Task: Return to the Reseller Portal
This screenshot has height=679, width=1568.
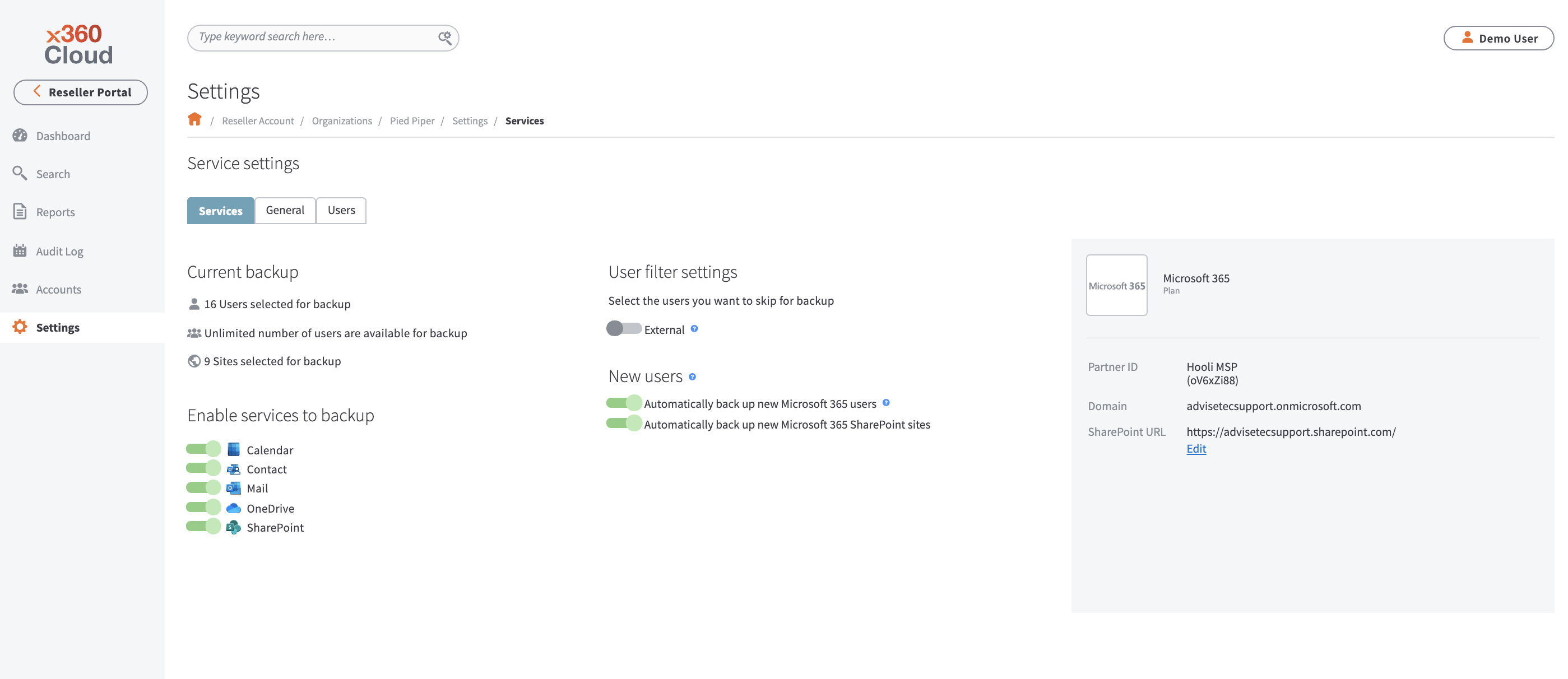Action: 80,92
